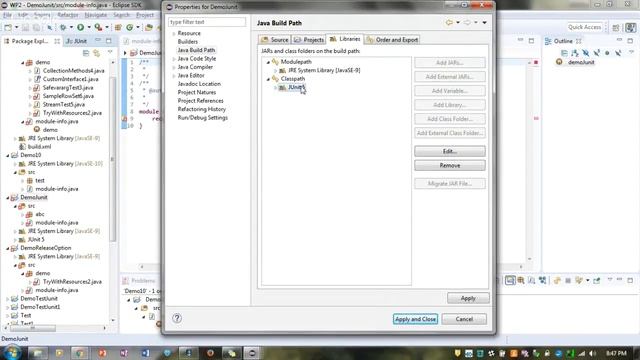Select Java Build Path entry
This screenshot has width=640, height=360.
[196, 50]
